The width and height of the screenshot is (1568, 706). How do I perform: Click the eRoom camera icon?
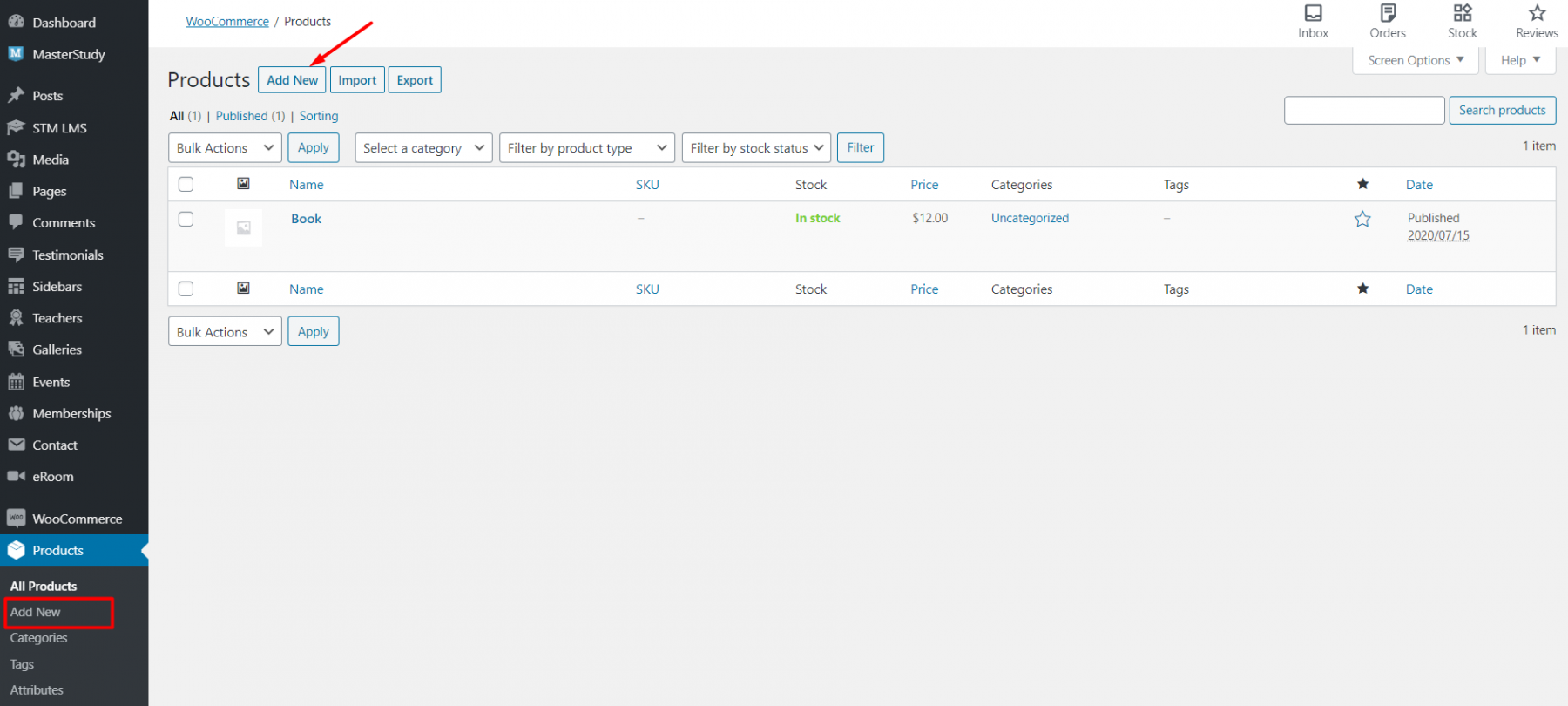tap(16, 477)
